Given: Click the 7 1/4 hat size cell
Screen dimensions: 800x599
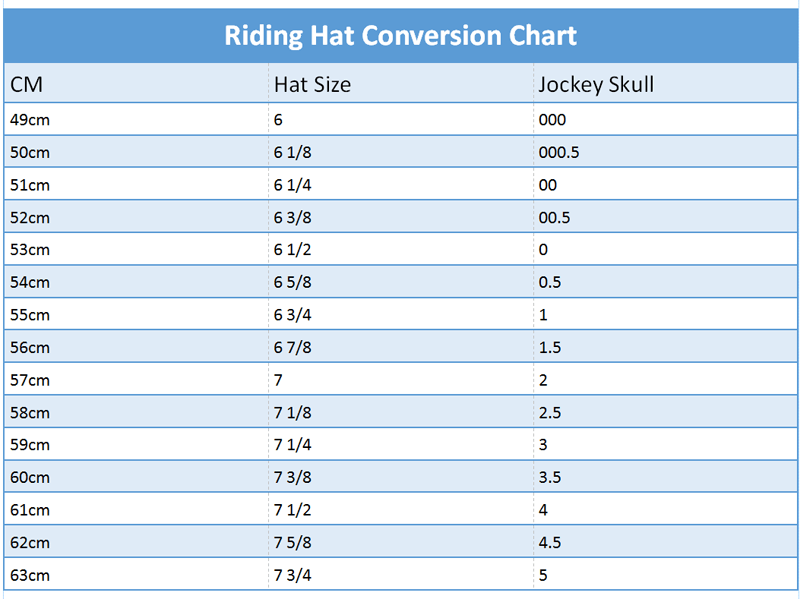Looking at the screenshot, I should click(x=291, y=445).
